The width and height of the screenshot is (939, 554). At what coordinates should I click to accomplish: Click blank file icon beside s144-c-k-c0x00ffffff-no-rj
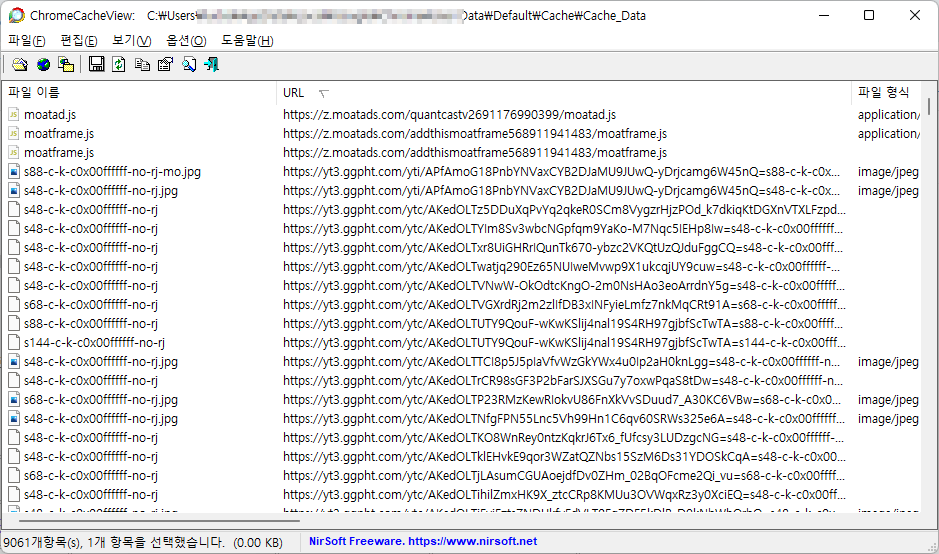tap(14, 343)
